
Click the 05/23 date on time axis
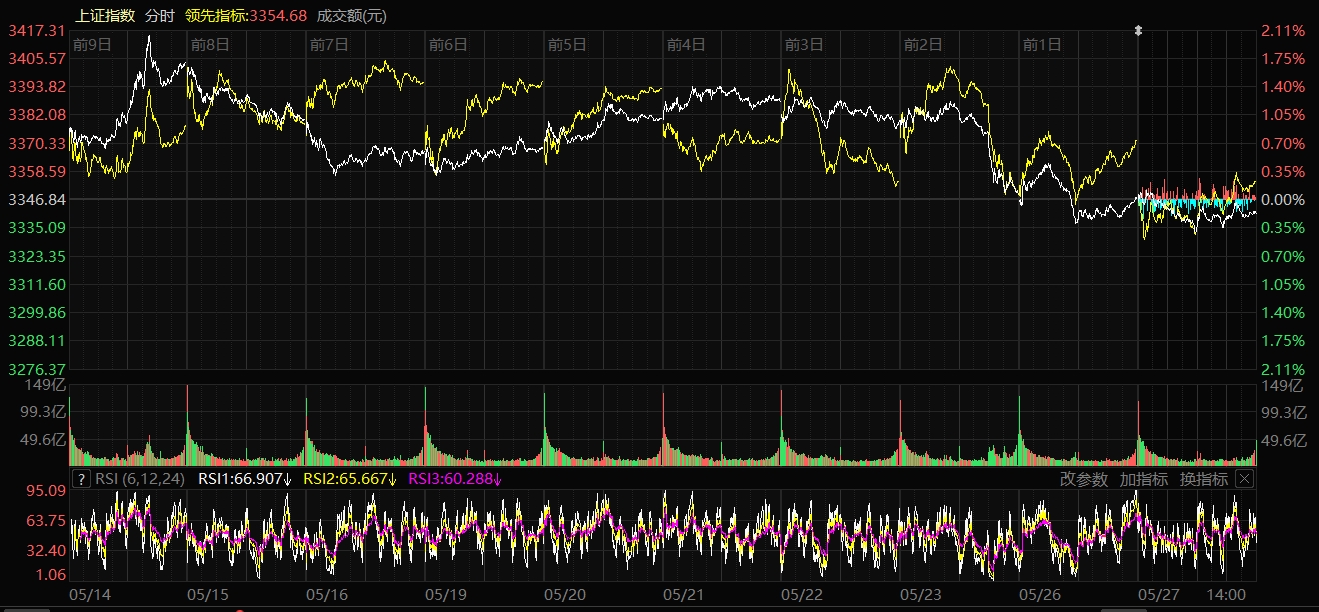921,594
